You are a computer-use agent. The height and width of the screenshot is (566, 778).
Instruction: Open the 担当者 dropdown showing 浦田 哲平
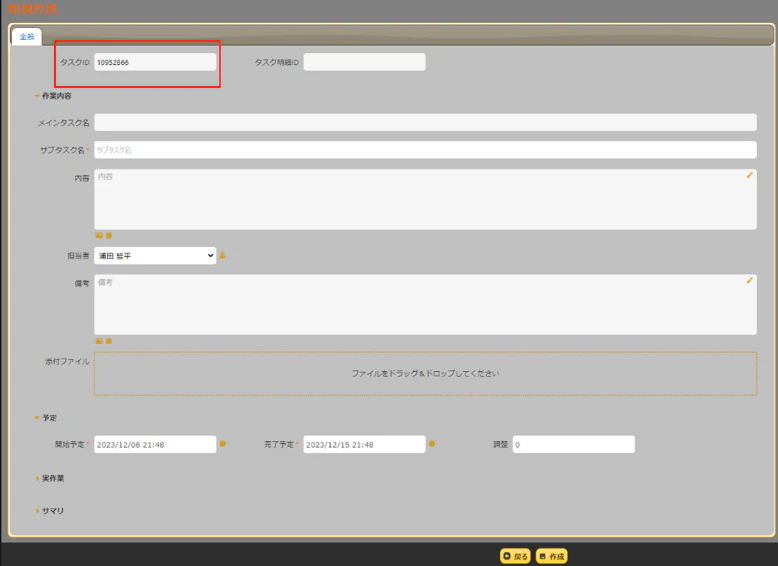click(155, 255)
